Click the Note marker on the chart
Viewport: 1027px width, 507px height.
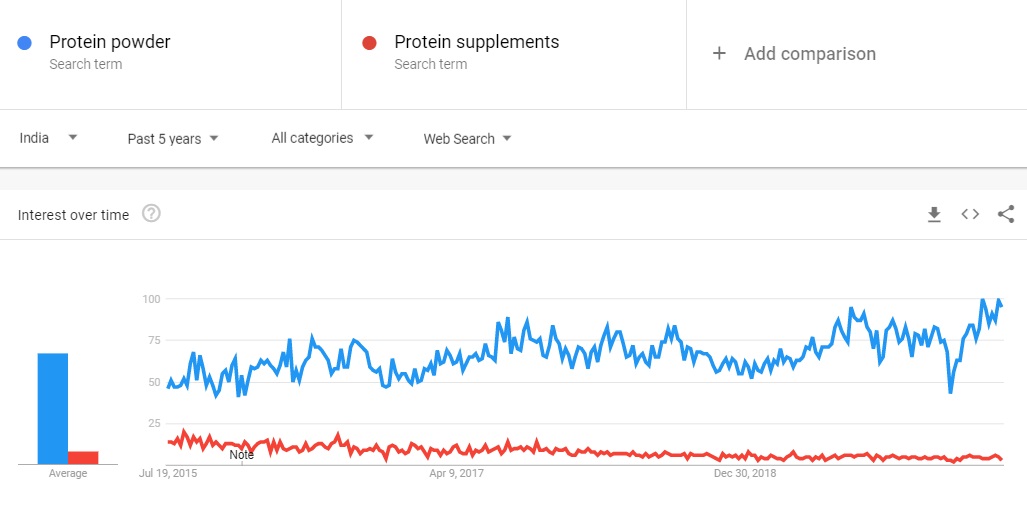coord(241,455)
